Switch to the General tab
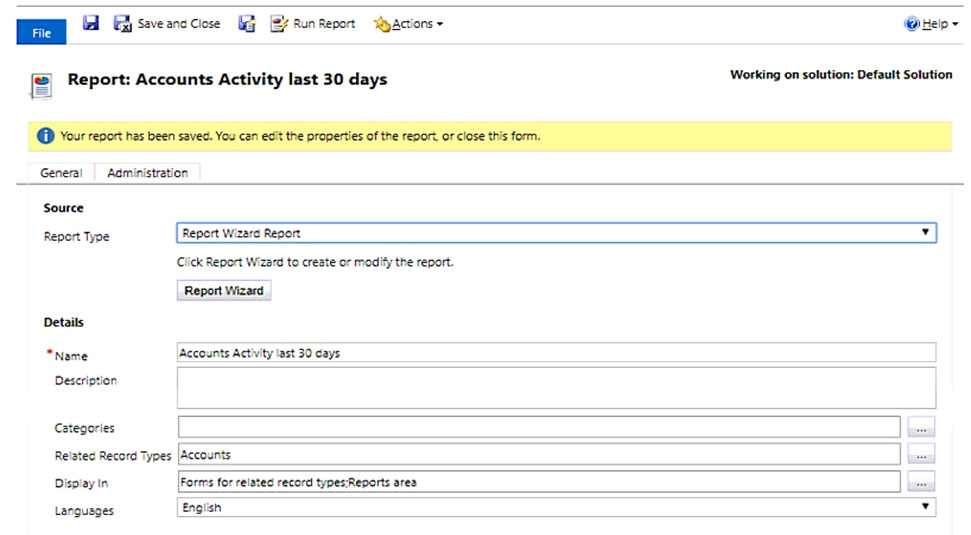 point(61,173)
